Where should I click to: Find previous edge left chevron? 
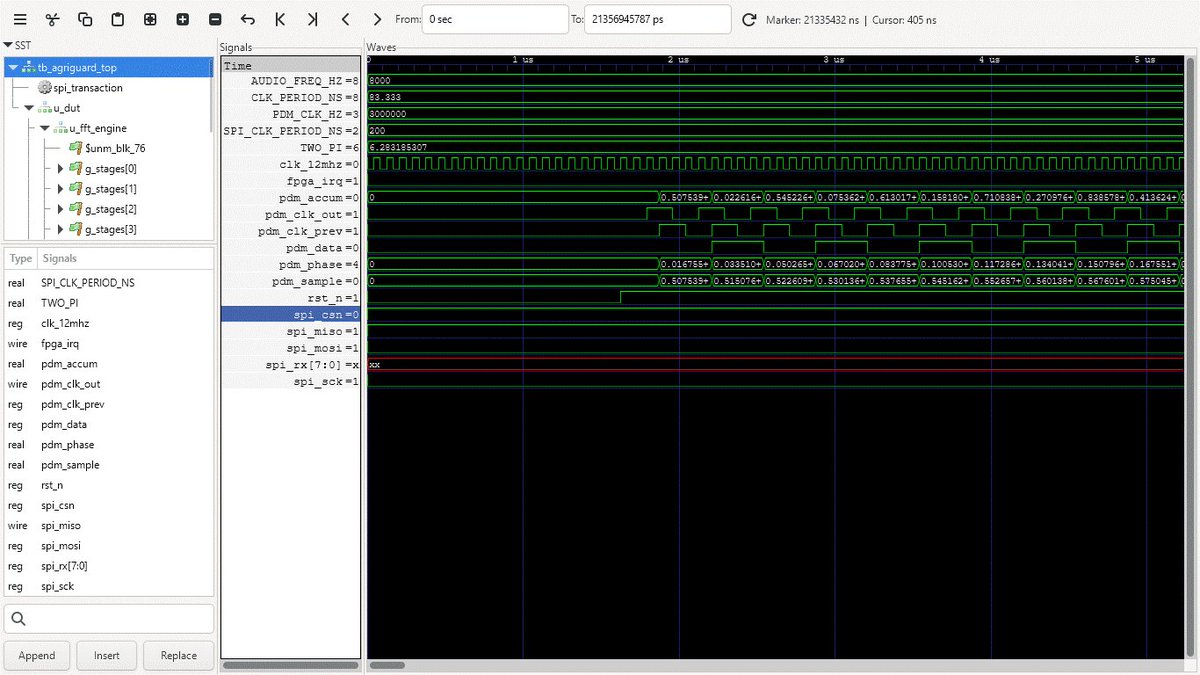pos(345,19)
